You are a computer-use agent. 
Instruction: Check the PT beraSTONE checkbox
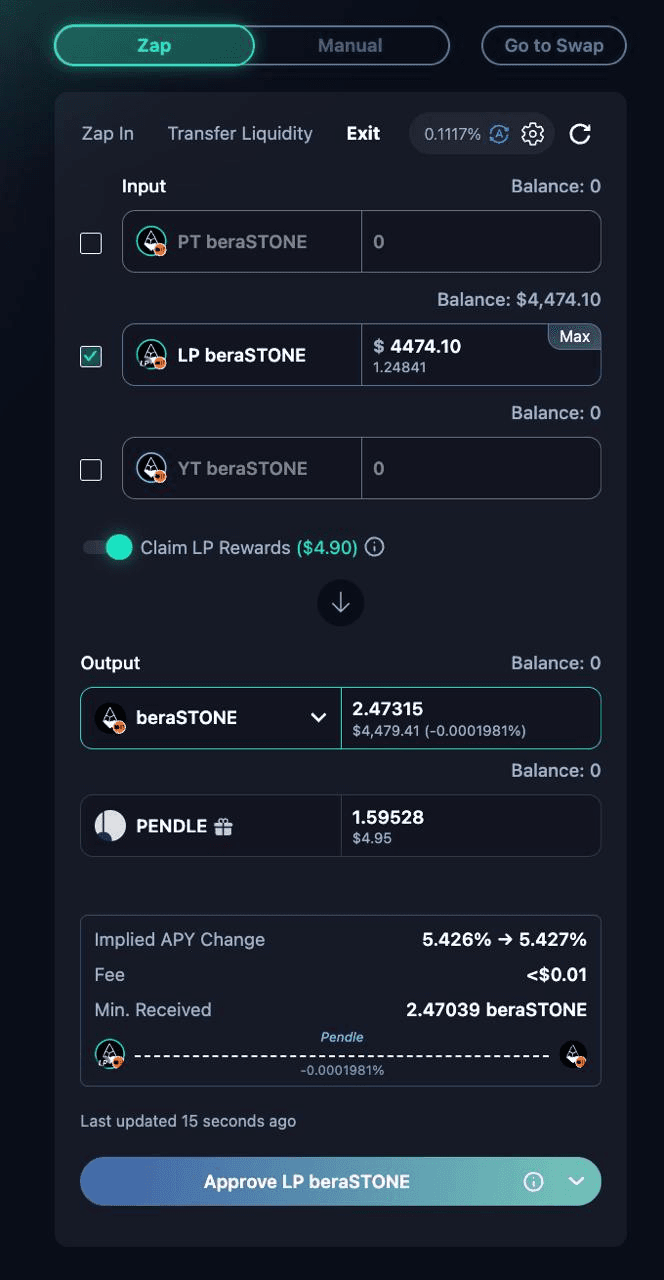[x=90, y=242]
